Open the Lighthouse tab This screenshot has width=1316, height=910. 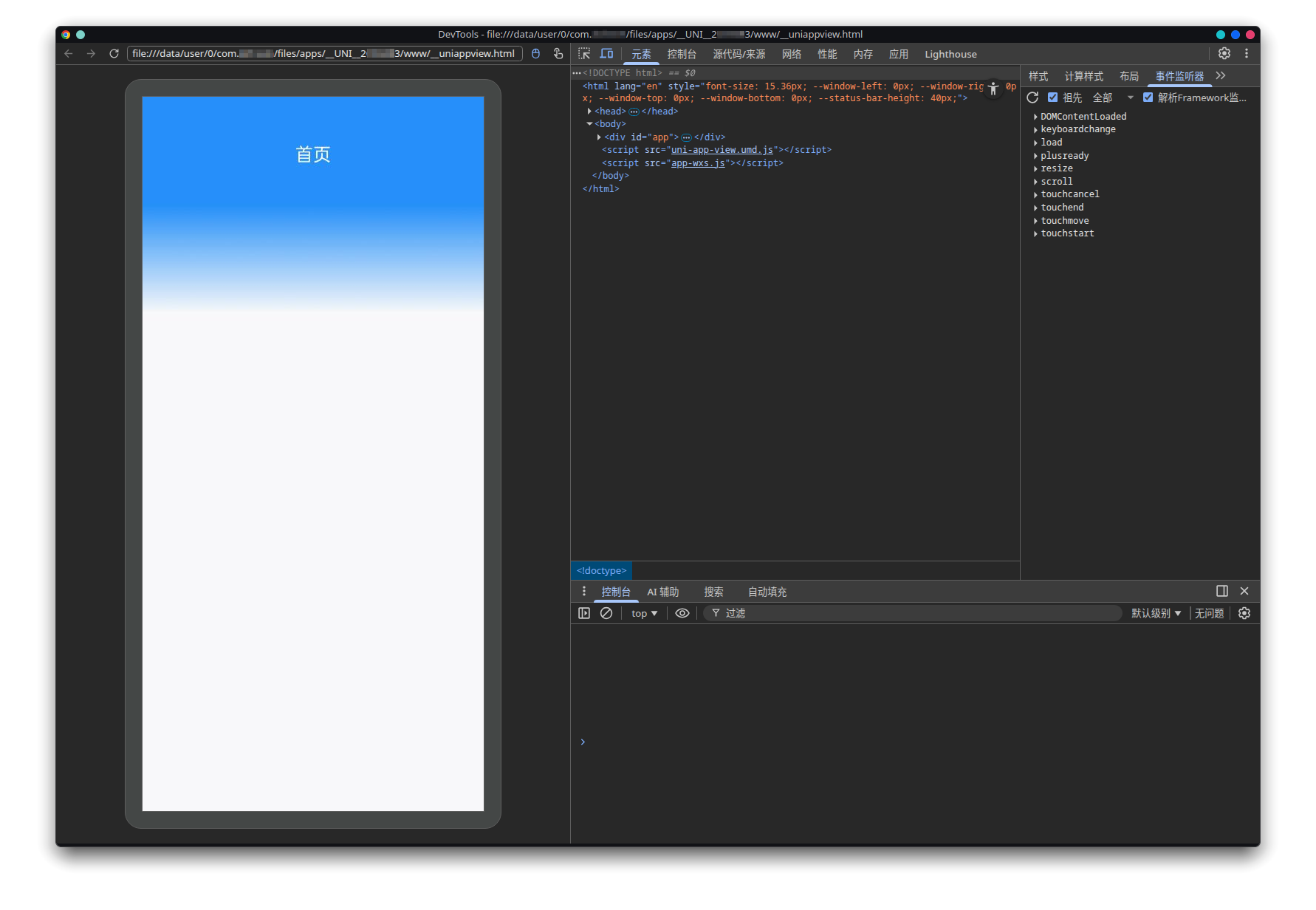pyautogui.click(x=950, y=54)
